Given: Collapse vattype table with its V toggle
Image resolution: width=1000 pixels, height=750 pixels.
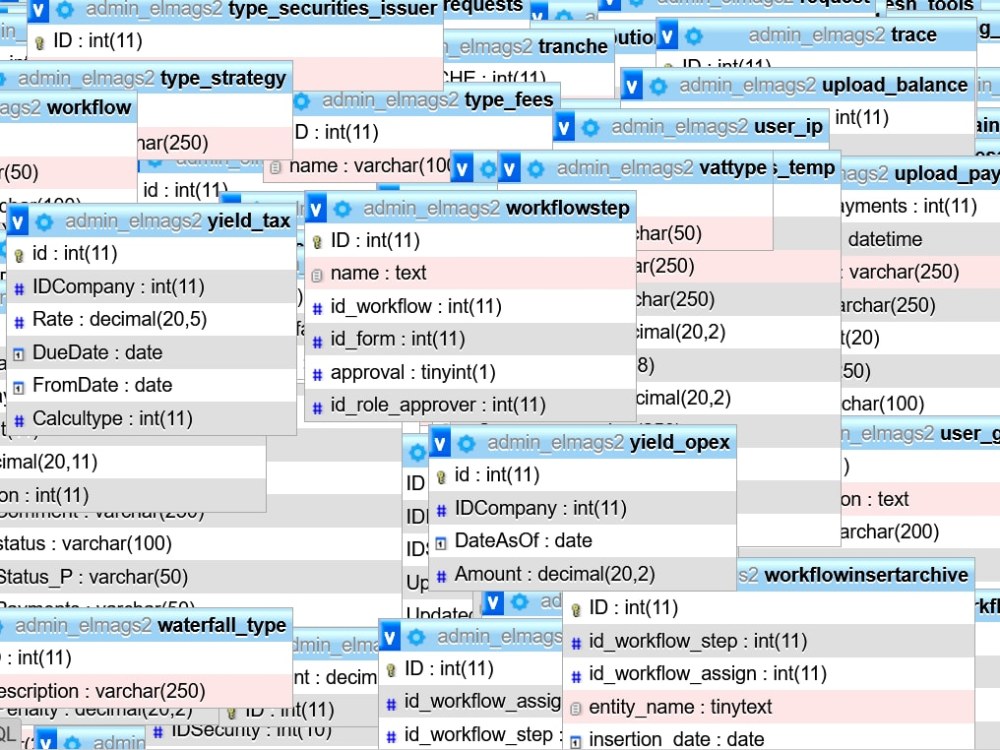Looking at the screenshot, I should point(509,169).
